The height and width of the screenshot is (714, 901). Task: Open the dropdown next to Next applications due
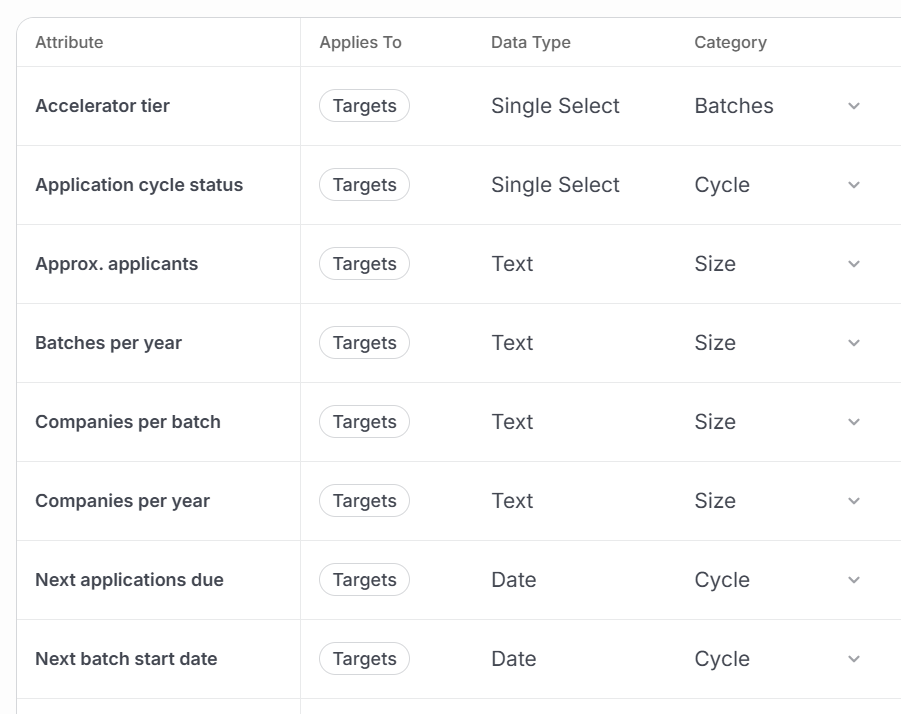point(854,579)
